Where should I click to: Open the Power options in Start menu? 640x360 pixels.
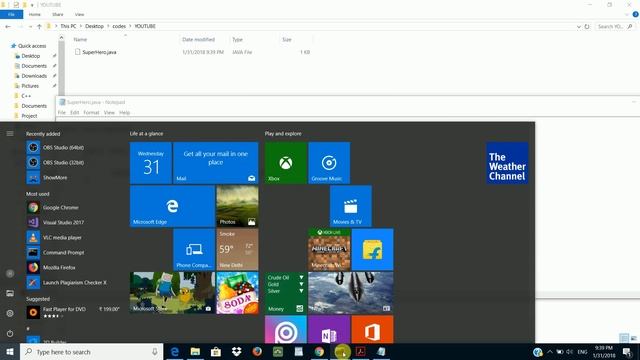(x=10, y=333)
